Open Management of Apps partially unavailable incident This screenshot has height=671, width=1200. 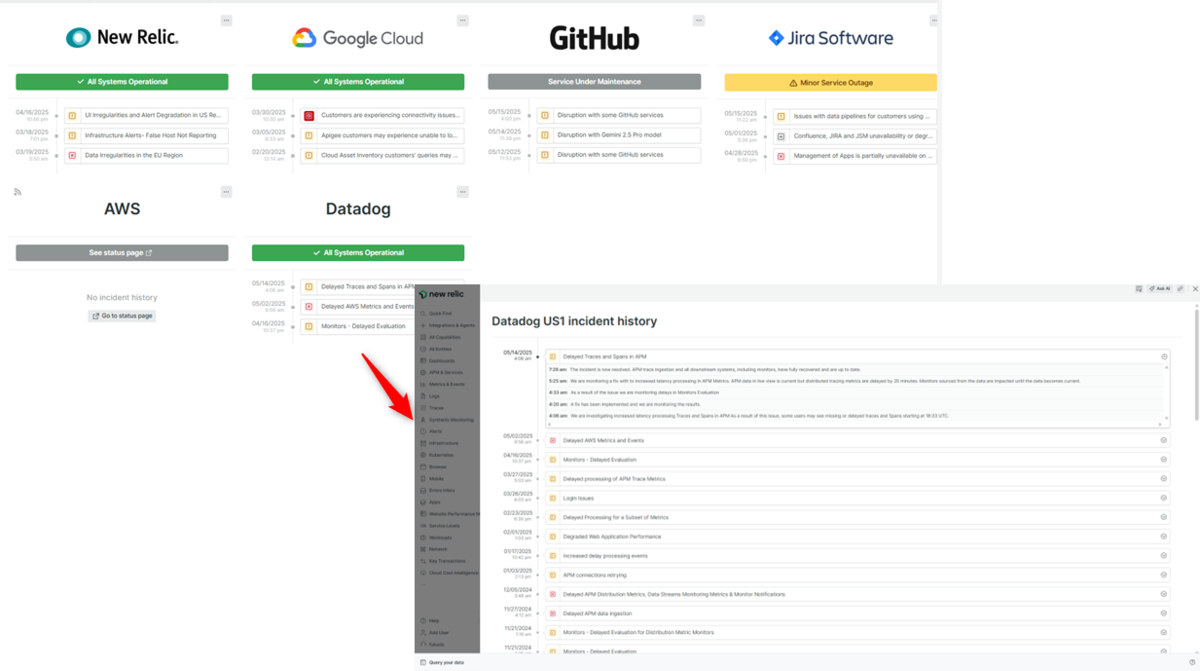(x=855, y=156)
